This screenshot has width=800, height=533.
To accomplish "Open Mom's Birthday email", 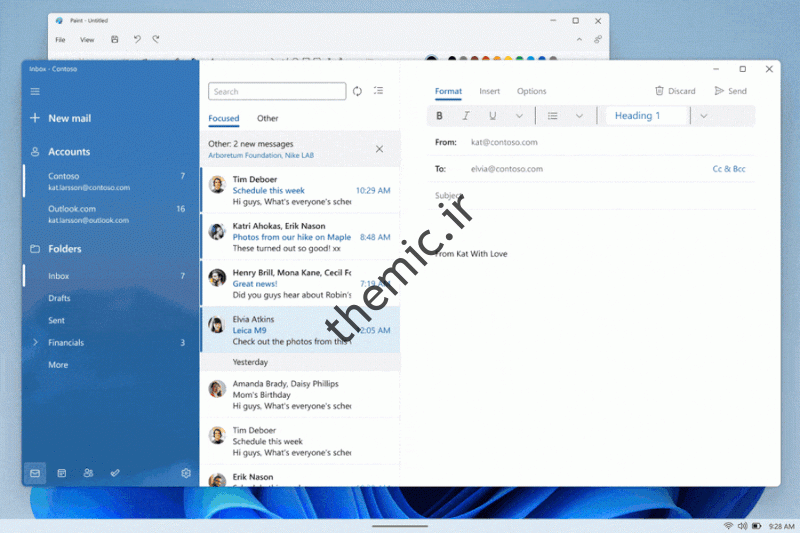I will click(300, 395).
